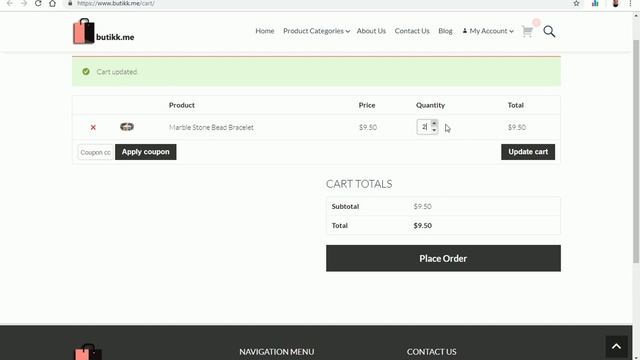Click the footer butikk.me logo
The width and height of the screenshot is (640, 360).
coord(88,352)
